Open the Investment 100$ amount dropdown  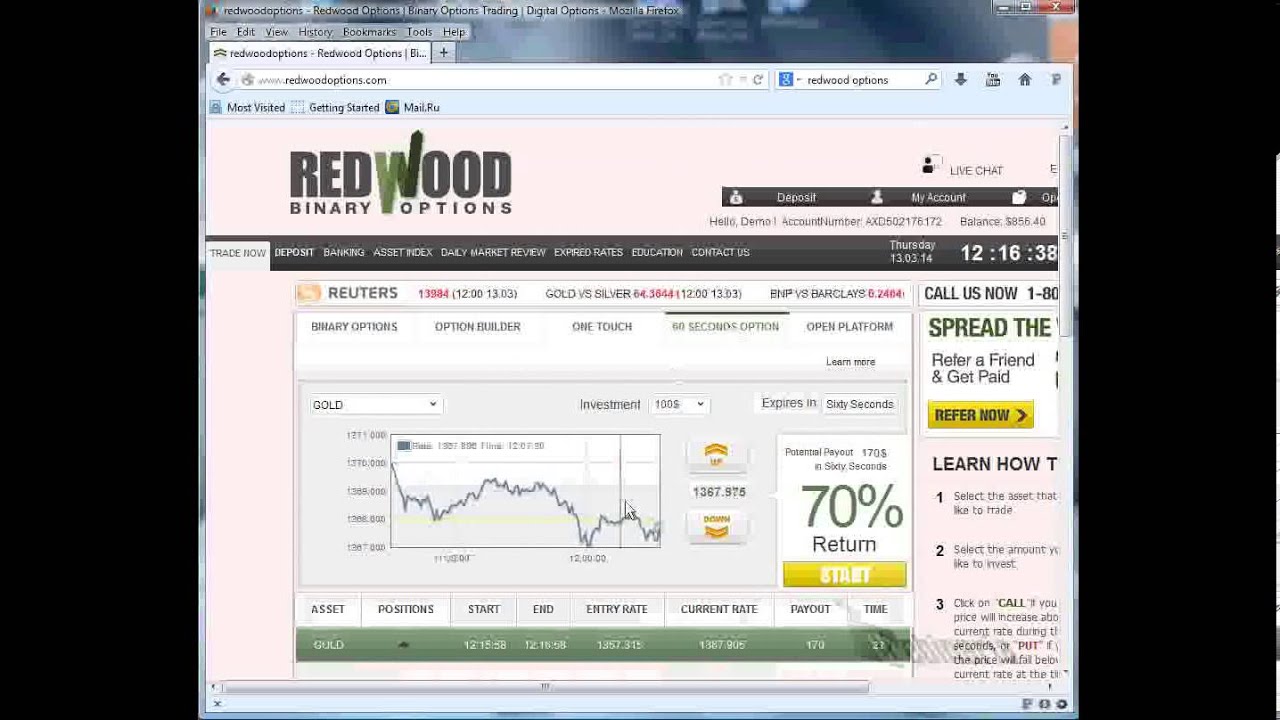pyautogui.click(x=679, y=404)
